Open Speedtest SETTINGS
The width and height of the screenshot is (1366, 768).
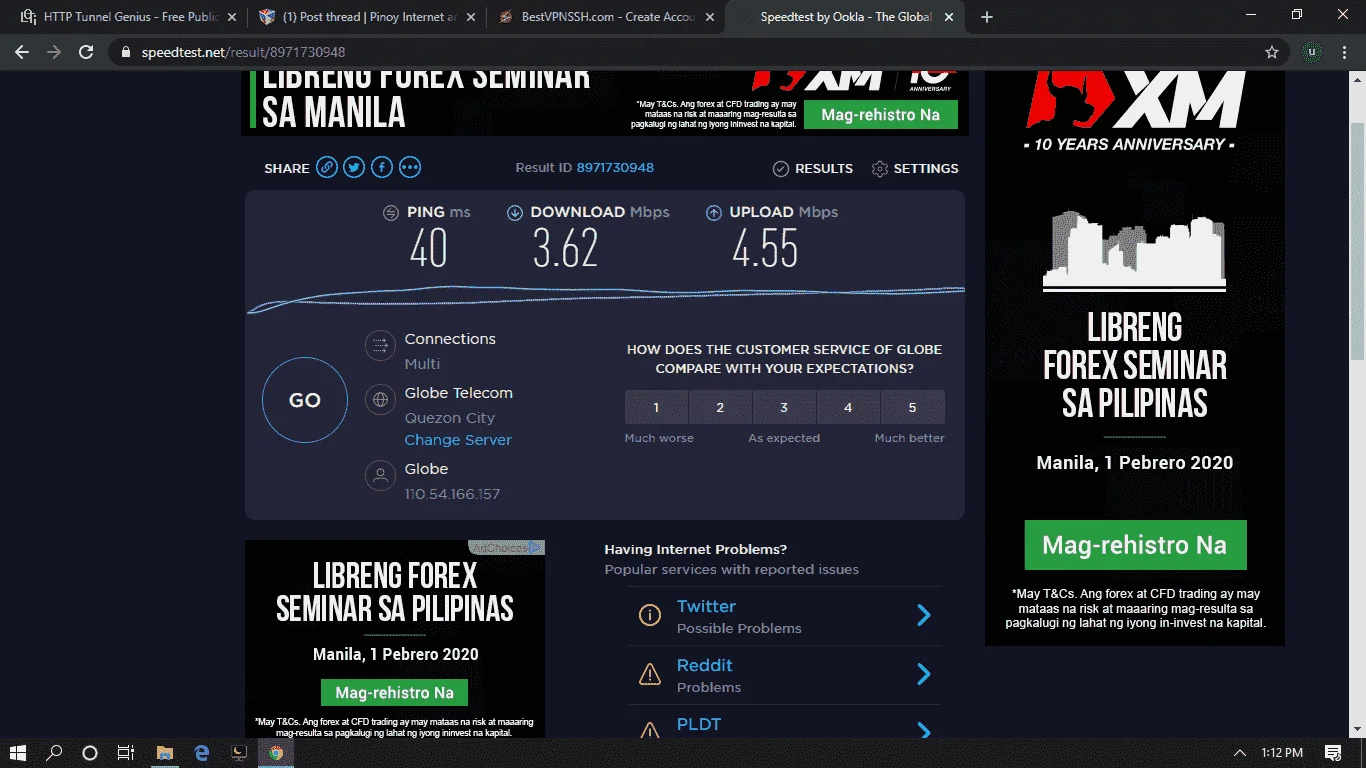tap(915, 168)
